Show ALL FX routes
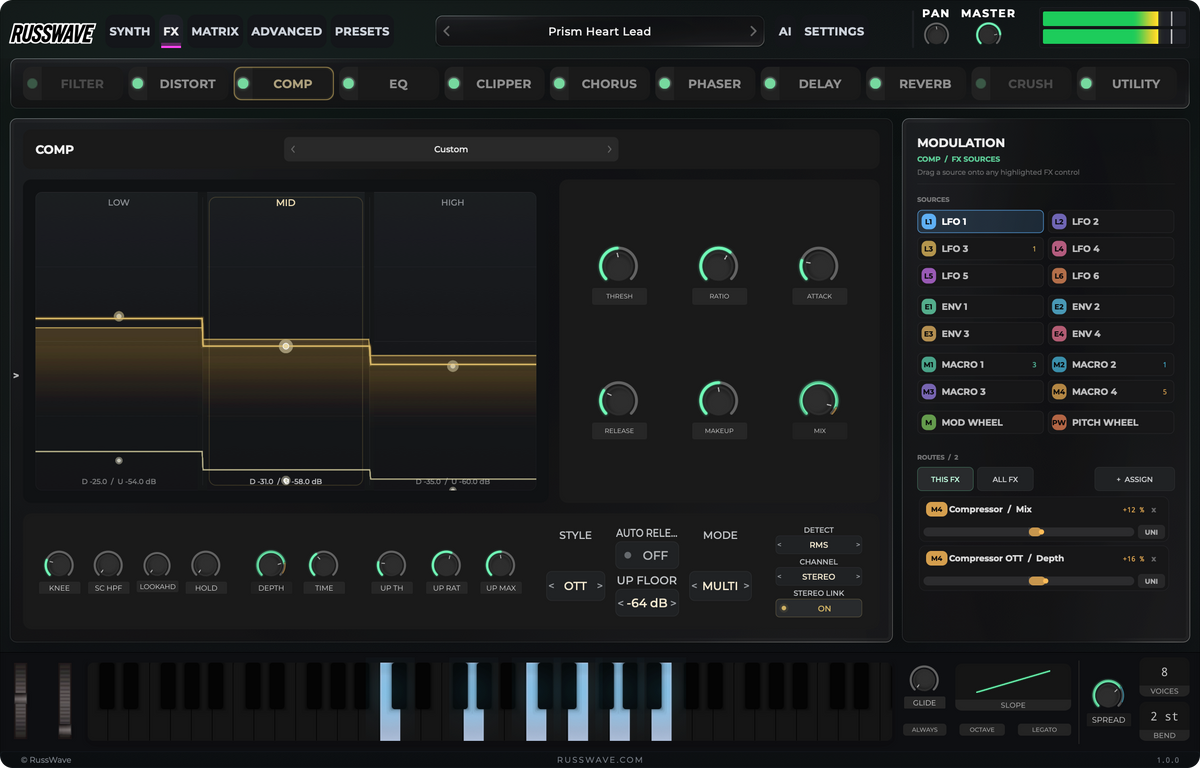Image resolution: width=1200 pixels, height=768 pixels. (x=1005, y=479)
